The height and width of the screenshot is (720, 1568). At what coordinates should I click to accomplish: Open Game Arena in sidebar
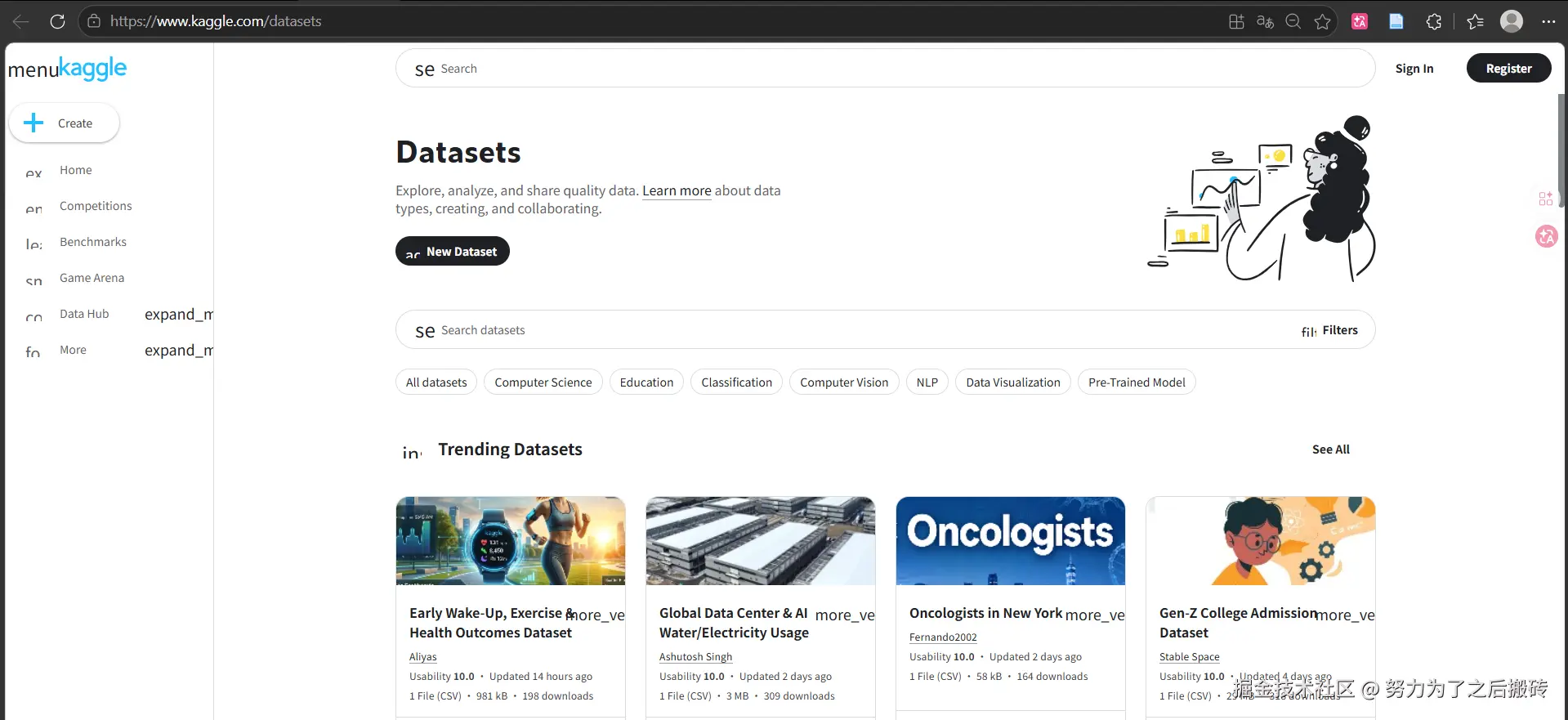click(x=92, y=278)
